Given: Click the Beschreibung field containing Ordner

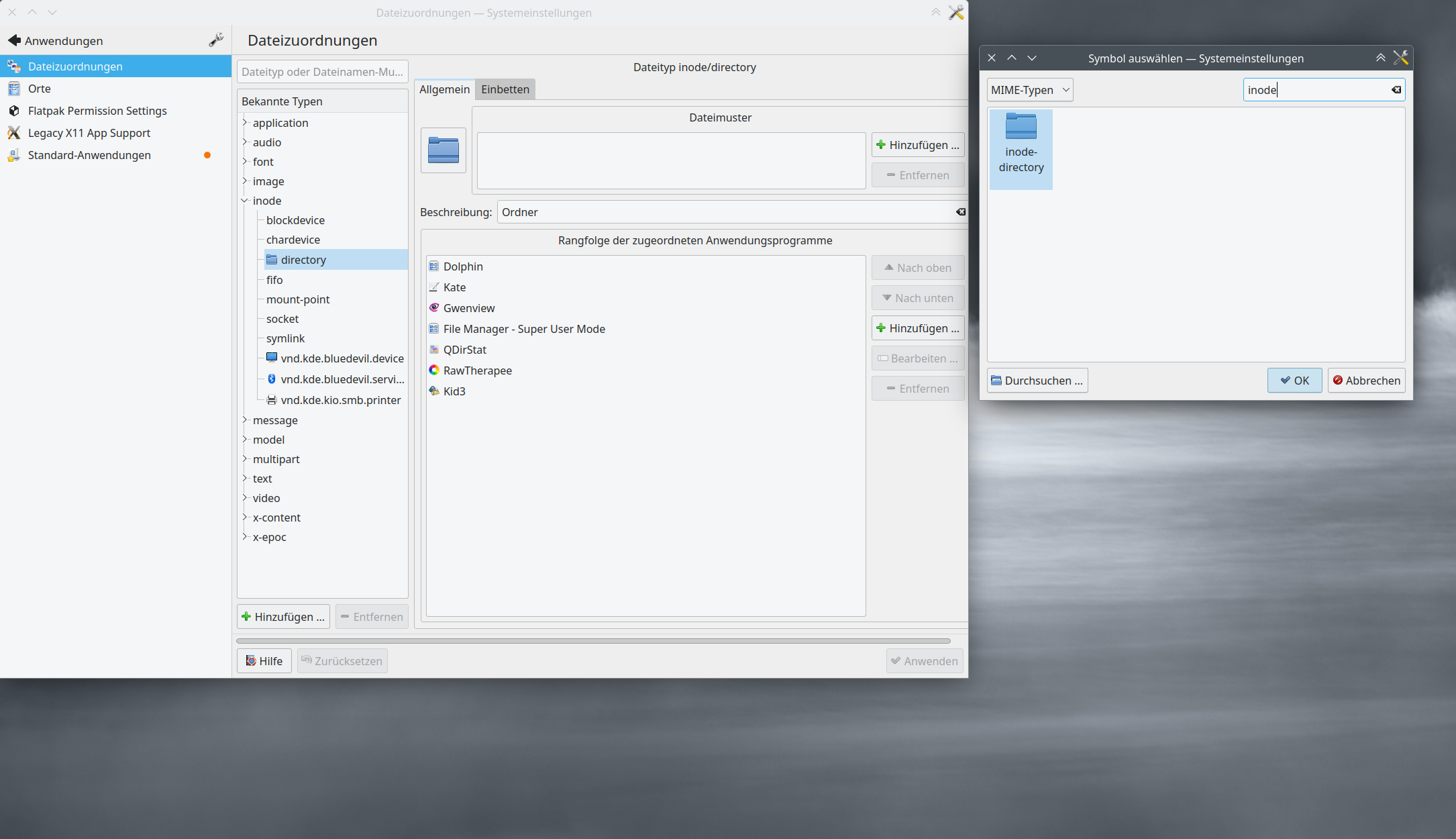Looking at the screenshot, I should [x=733, y=212].
